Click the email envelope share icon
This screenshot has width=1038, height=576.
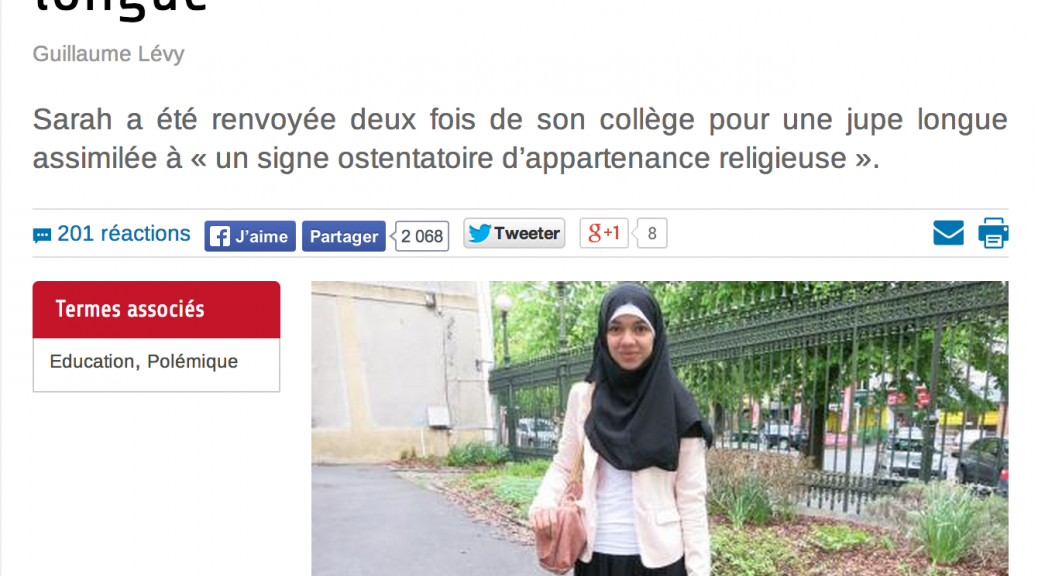[948, 233]
